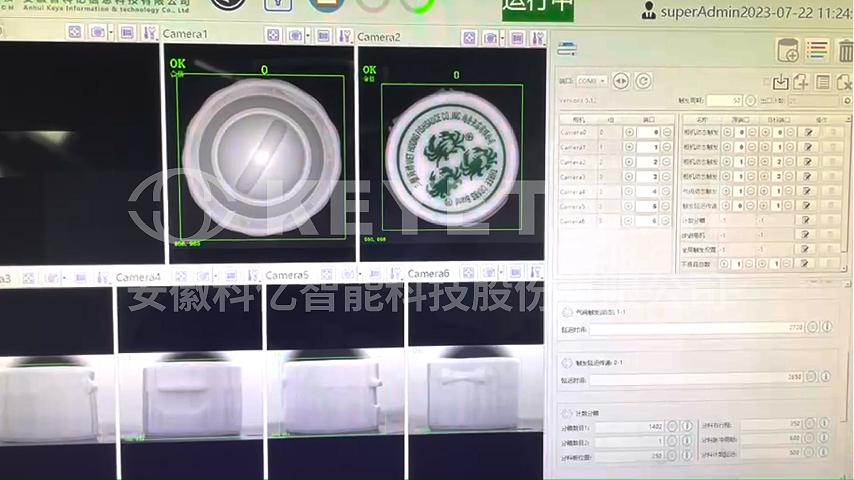Click the green 运行中 running status button
This screenshot has height=480, width=854.
538,8
